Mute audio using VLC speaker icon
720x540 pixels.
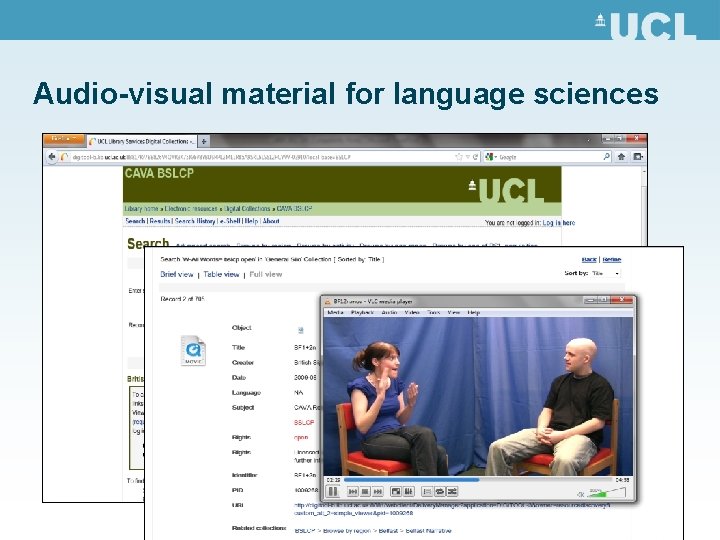pyautogui.click(x=581, y=495)
